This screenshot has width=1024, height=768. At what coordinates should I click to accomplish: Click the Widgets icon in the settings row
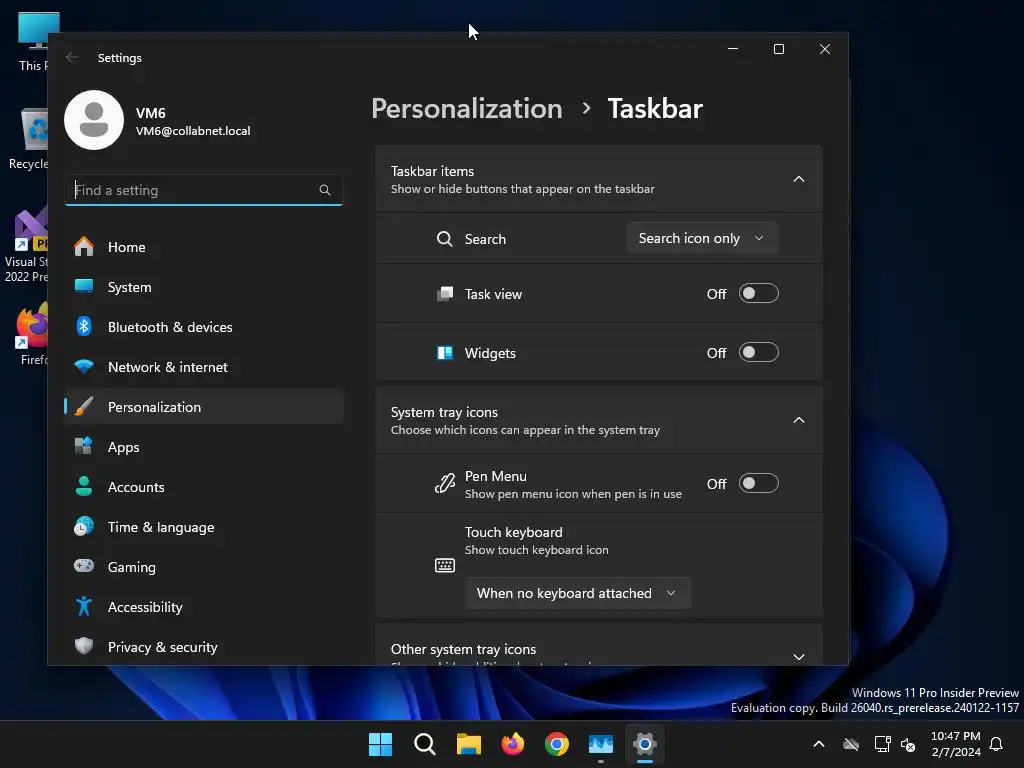[445, 353]
